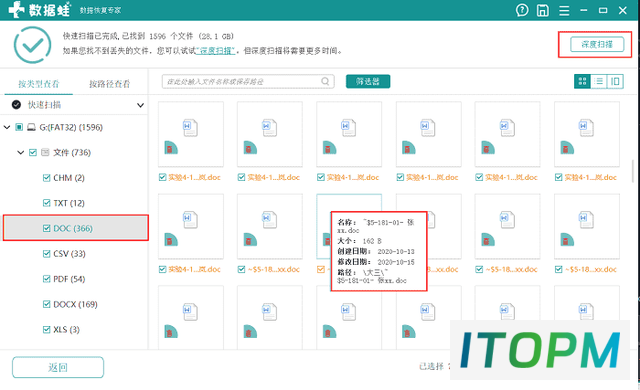Image resolution: width=640 pixels, height=390 pixels.
Task: Collapse the G:(FAT32) tree node
Action: pyautogui.click(x=7, y=127)
